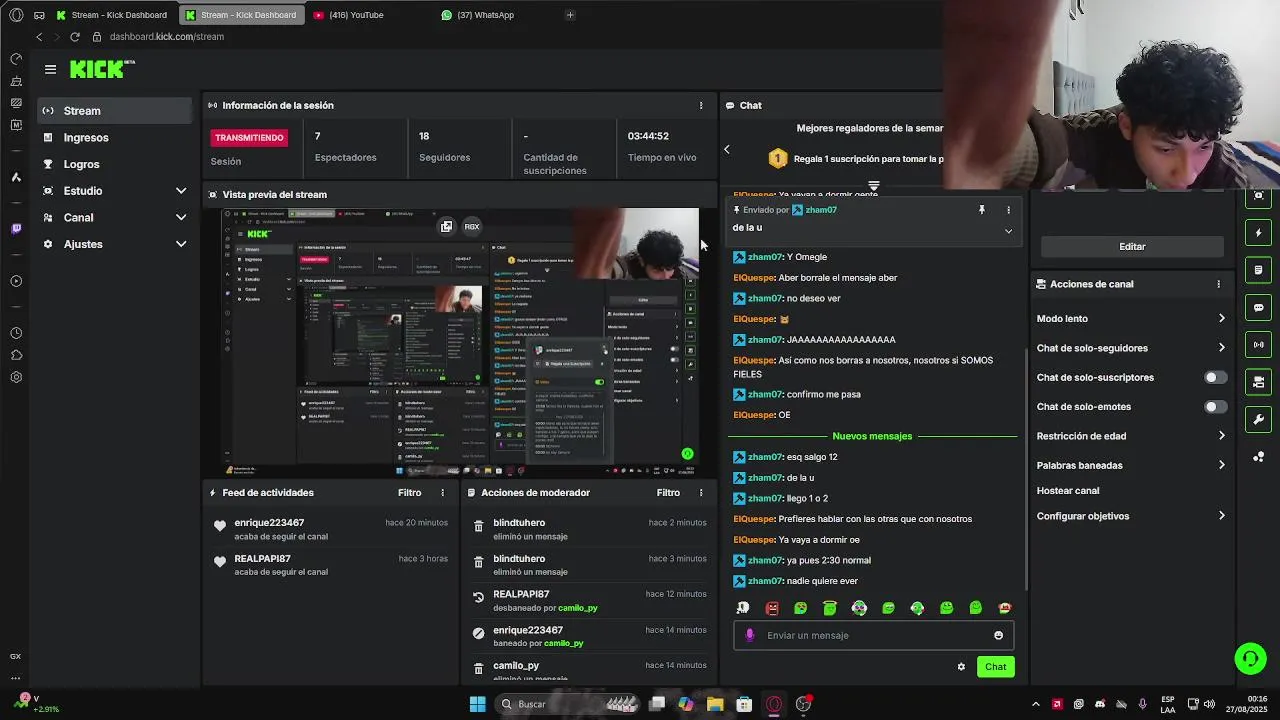Open pinned message three-dot options
The image size is (1280, 720).
pos(1008,210)
